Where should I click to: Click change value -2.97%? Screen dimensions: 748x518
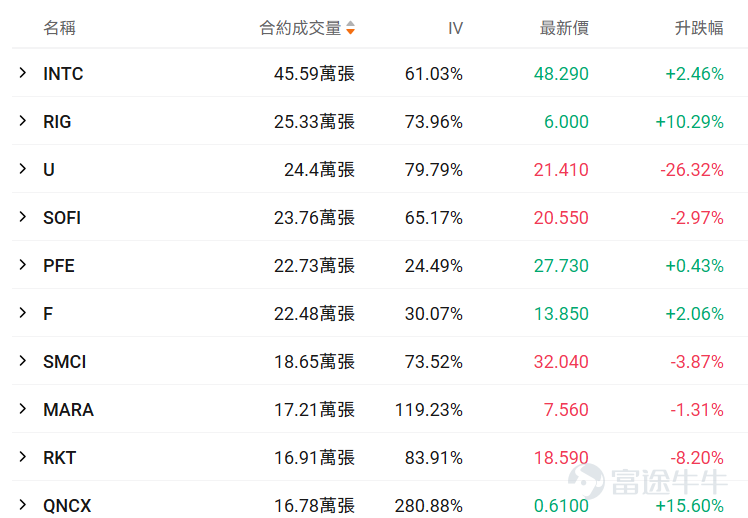[x=697, y=218]
